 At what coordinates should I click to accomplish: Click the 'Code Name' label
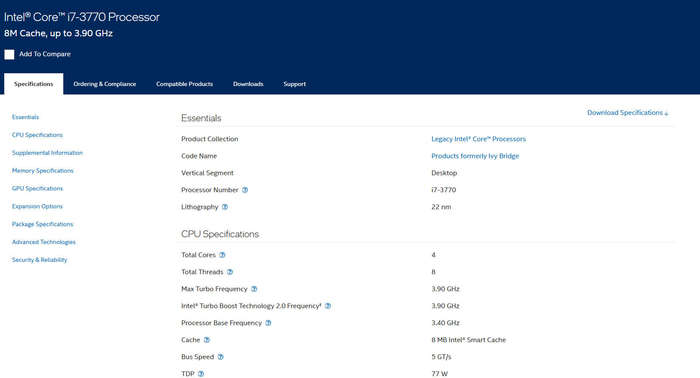pos(199,156)
